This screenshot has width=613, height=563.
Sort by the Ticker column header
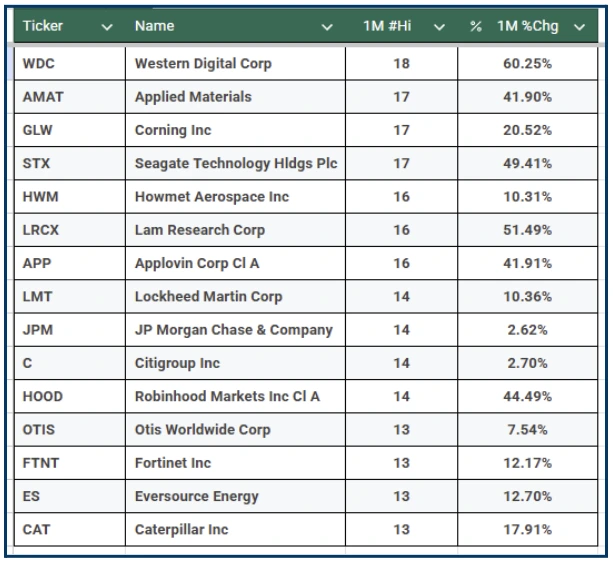click(x=43, y=27)
